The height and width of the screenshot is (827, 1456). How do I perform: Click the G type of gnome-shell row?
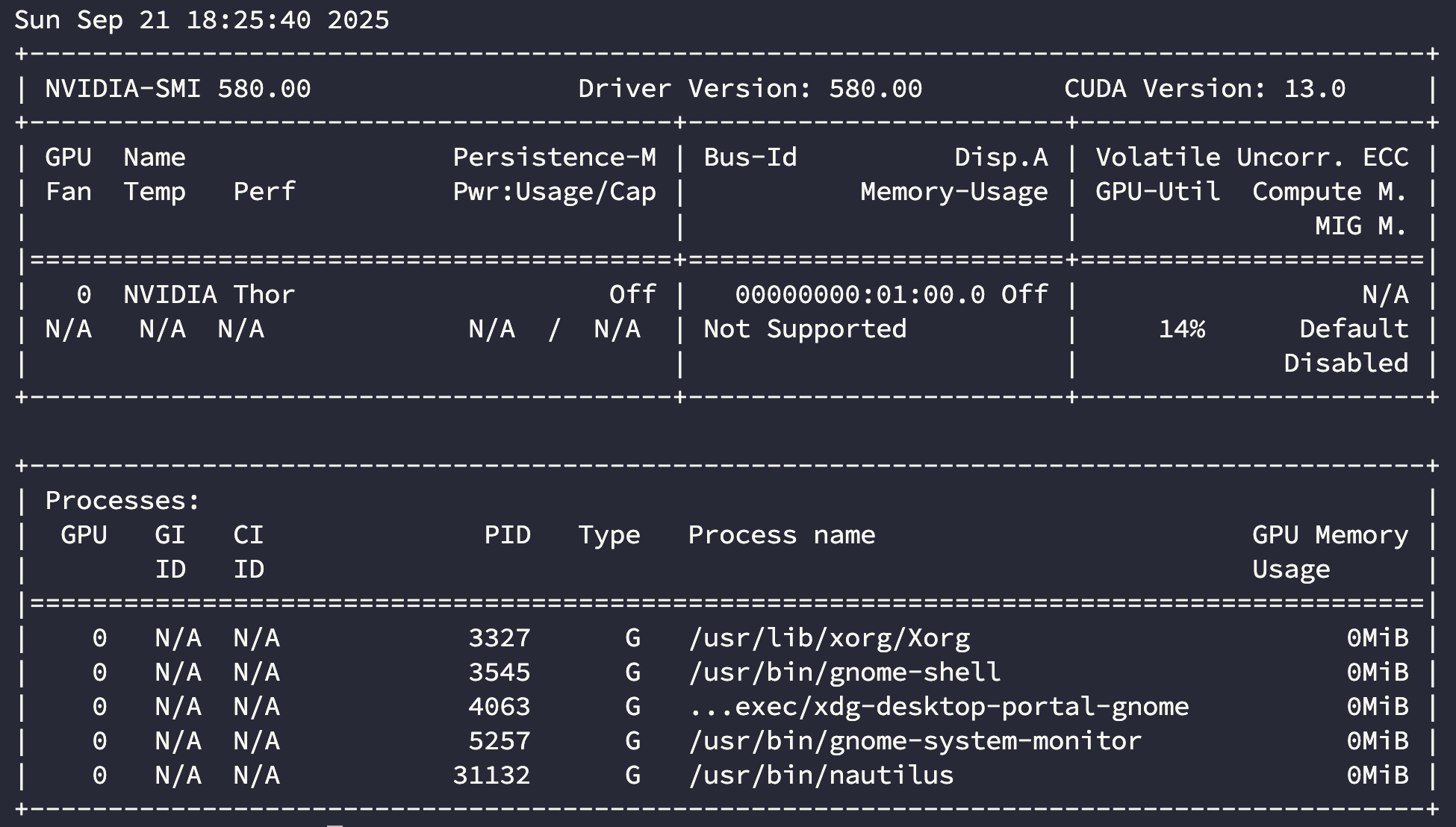633,672
